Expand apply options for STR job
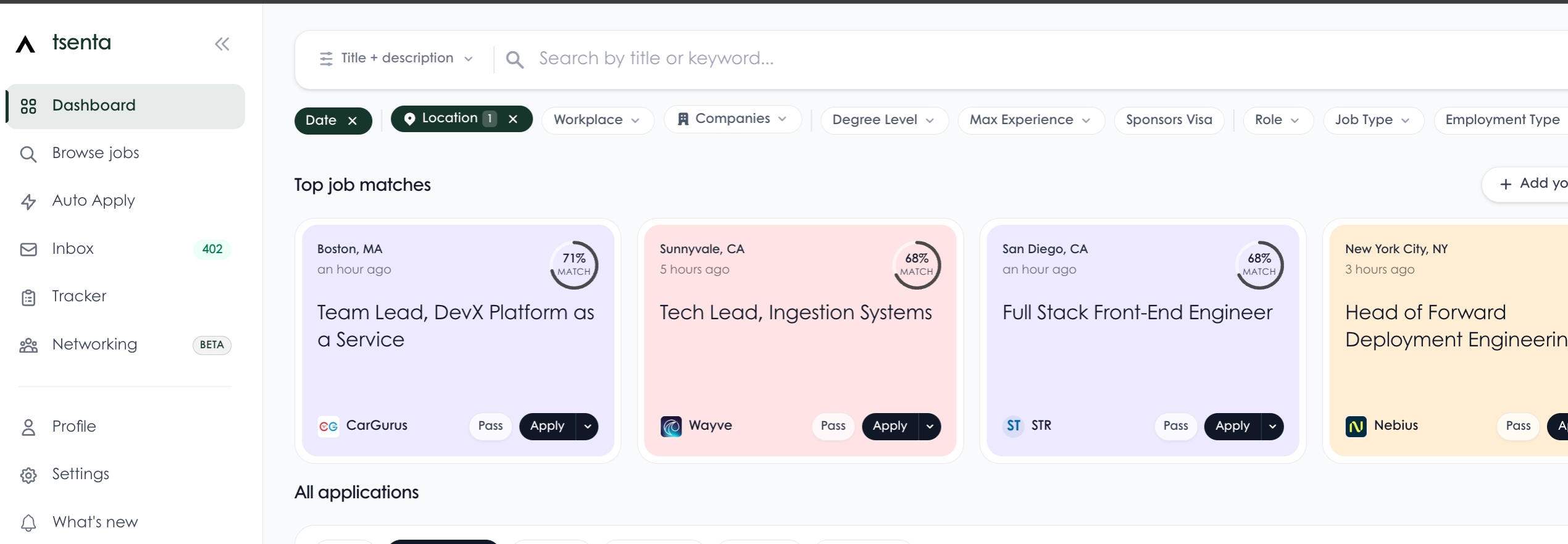Image resolution: width=1568 pixels, height=544 pixels. coord(1273,427)
